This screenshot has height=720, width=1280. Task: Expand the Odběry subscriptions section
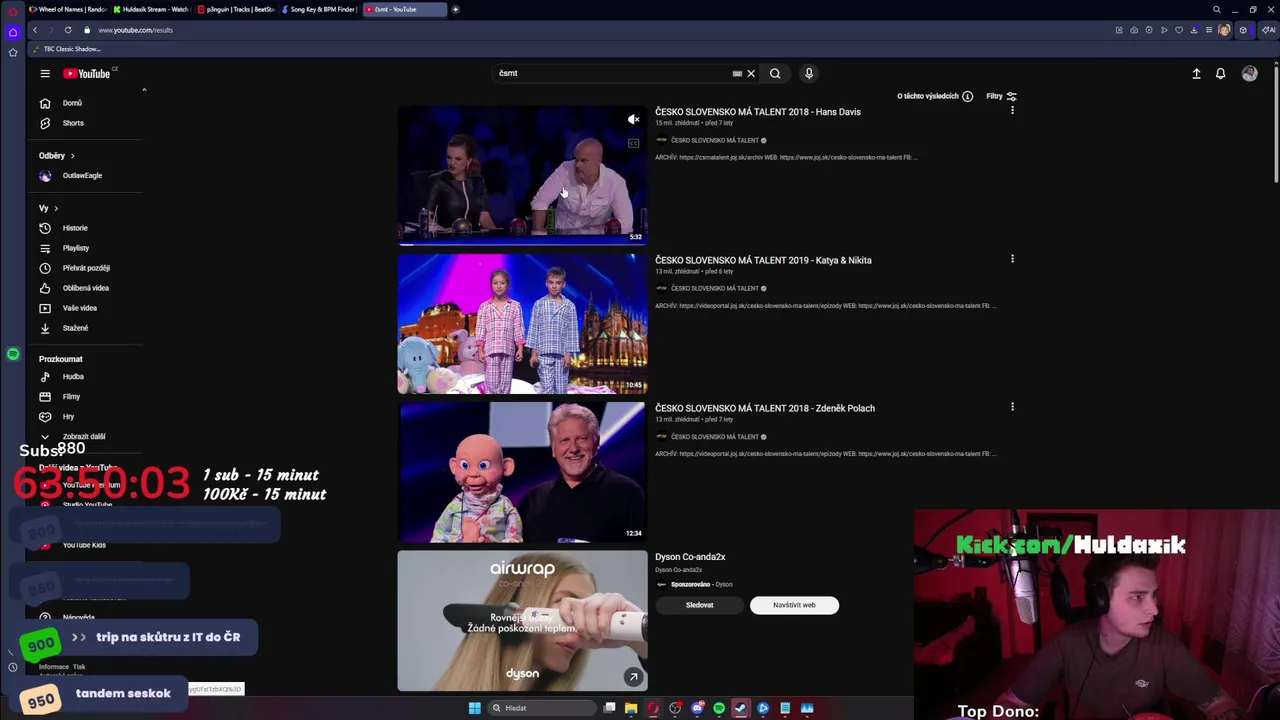pyautogui.click(x=57, y=156)
